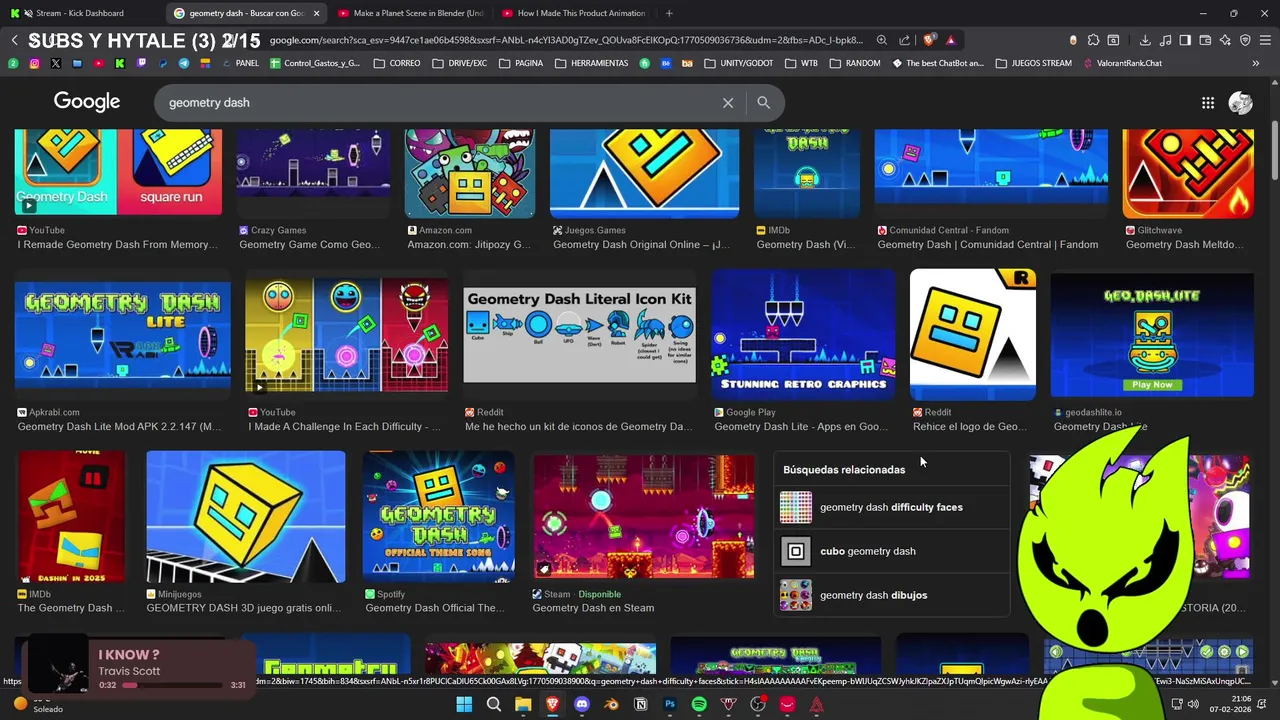The width and height of the screenshot is (1280, 720).
Task: Open Geometry Dash Literal Icon Kit image
Action: pyautogui.click(x=580, y=336)
